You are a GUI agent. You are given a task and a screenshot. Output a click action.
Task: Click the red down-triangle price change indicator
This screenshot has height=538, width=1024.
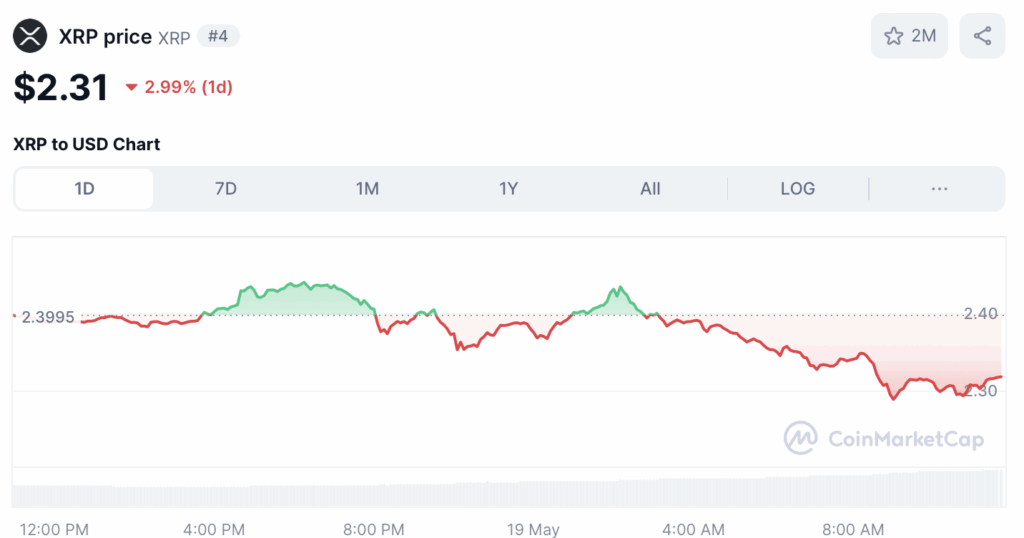pos(131,87)
